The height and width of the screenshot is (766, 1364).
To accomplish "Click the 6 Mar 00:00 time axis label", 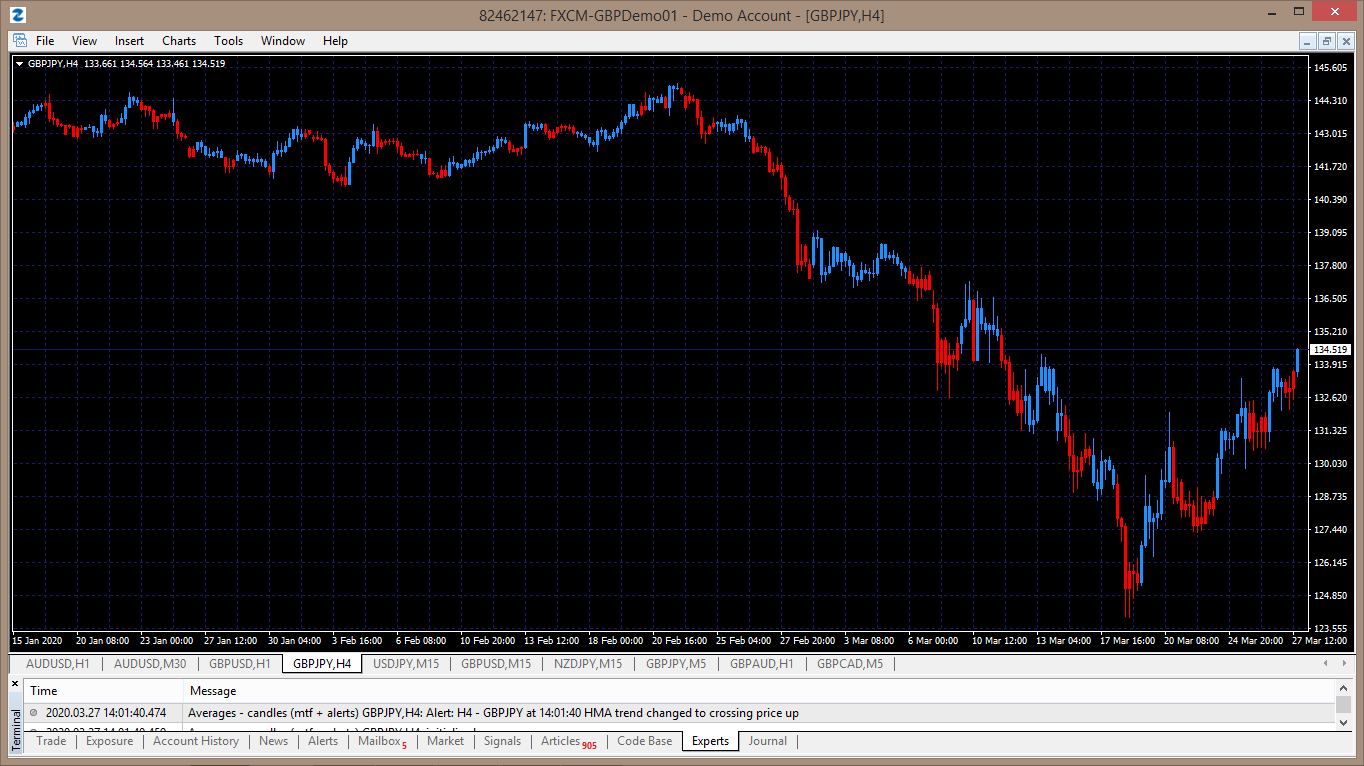I will click(x=932, y=640).
